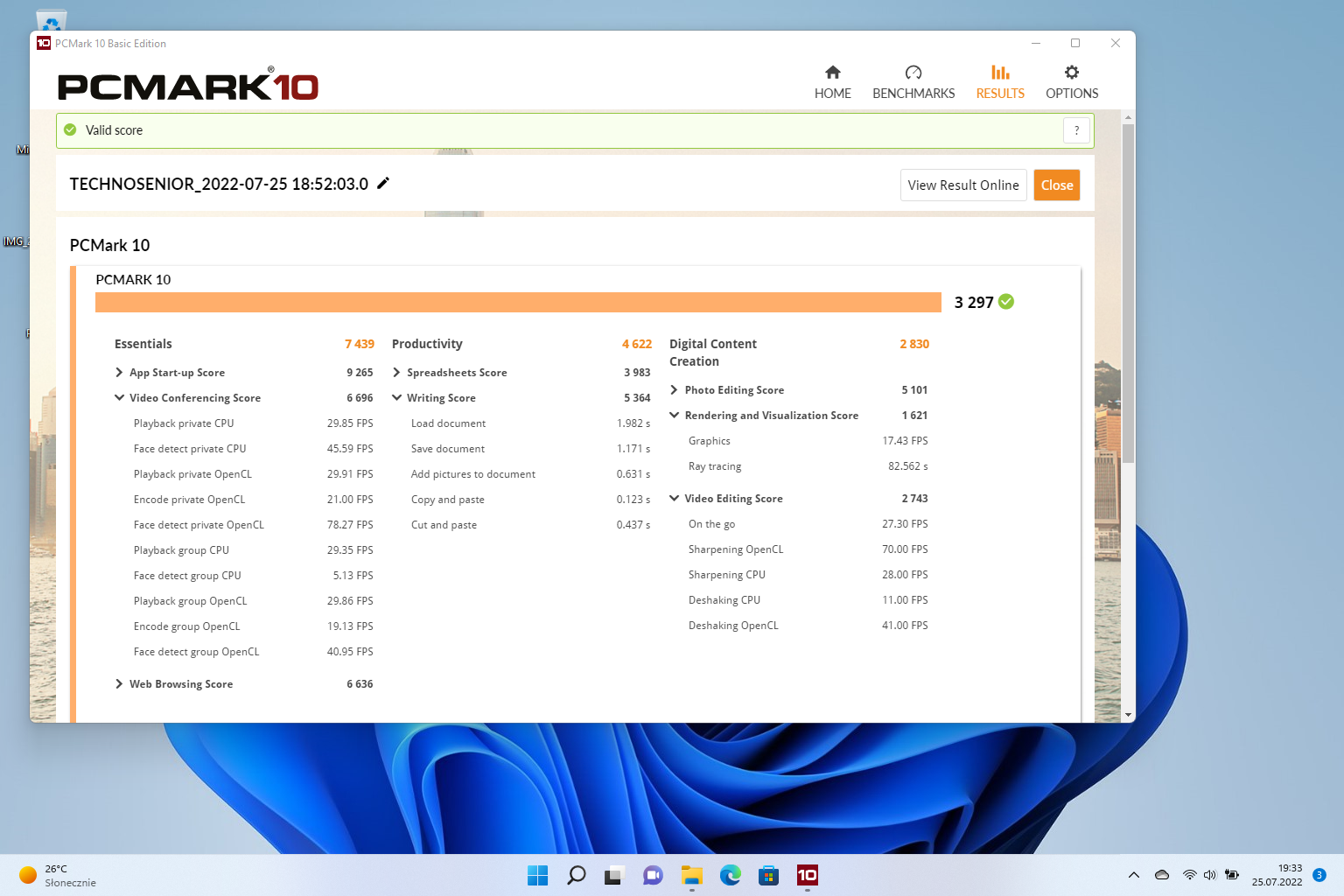This screenshot has height=896, width=1344.
Task: Open Task View on the taskbar
Action: point(614,875)
